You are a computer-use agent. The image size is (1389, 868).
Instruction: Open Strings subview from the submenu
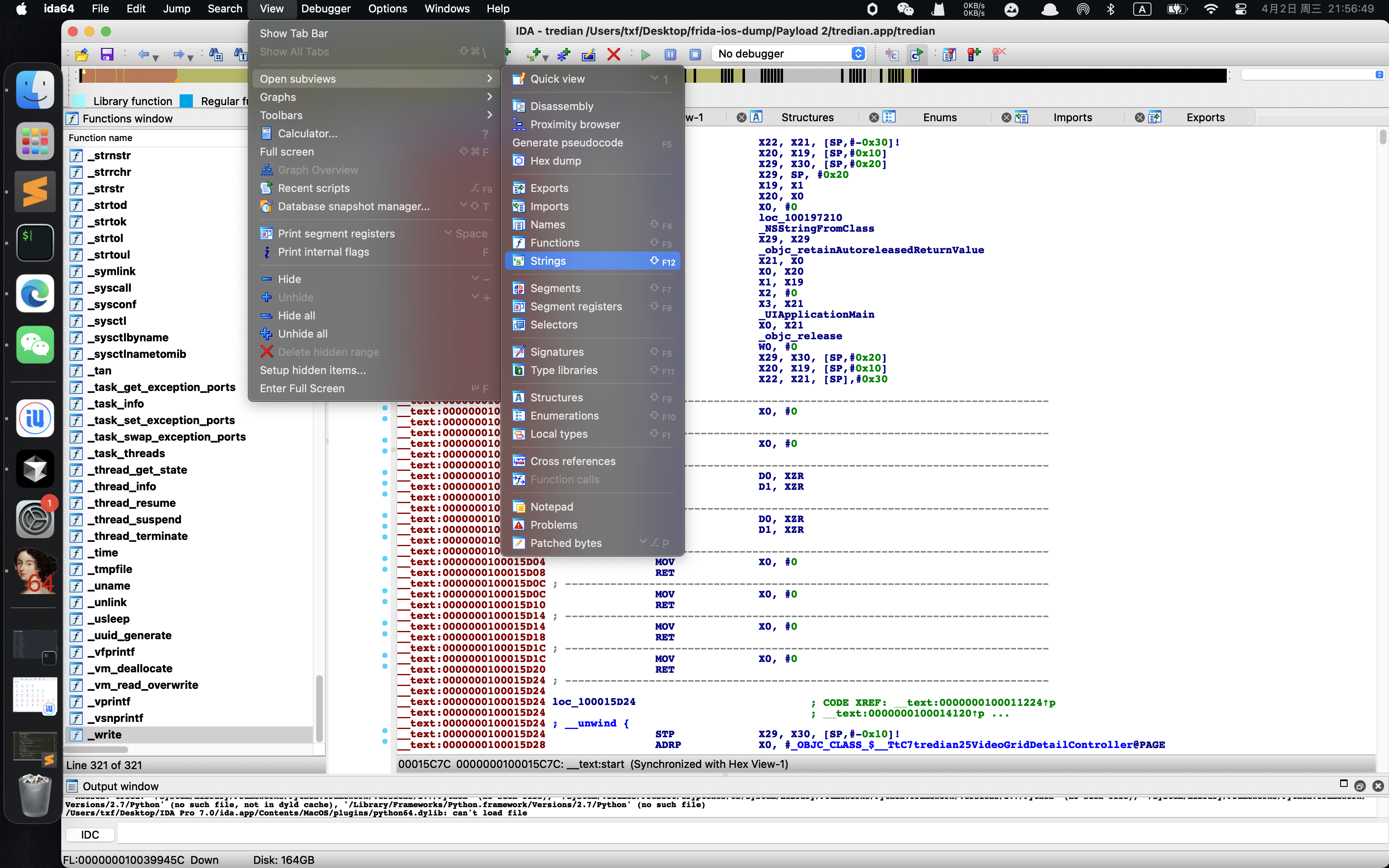(593, 261)
